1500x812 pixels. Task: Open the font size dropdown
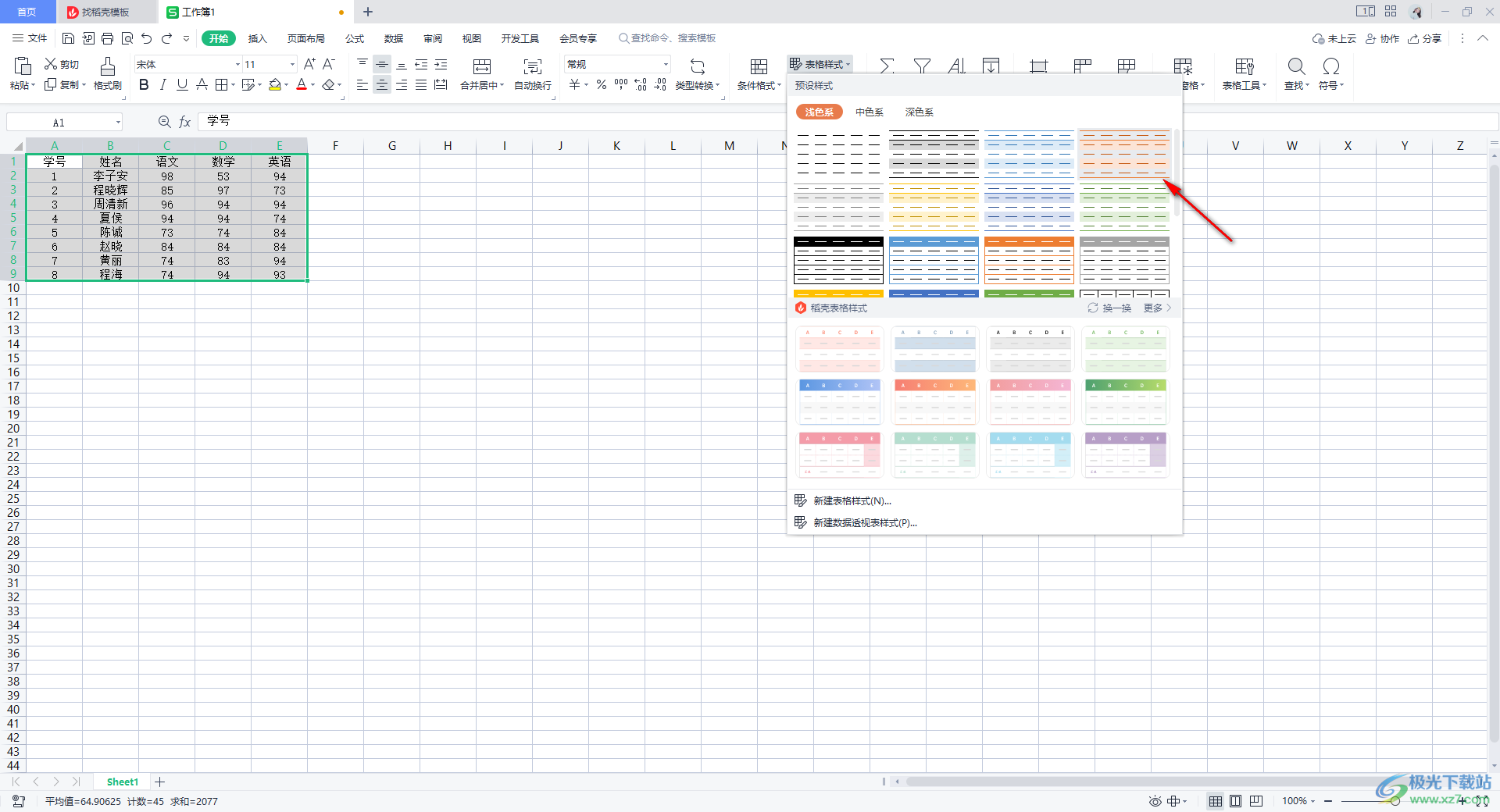(293, 64)
